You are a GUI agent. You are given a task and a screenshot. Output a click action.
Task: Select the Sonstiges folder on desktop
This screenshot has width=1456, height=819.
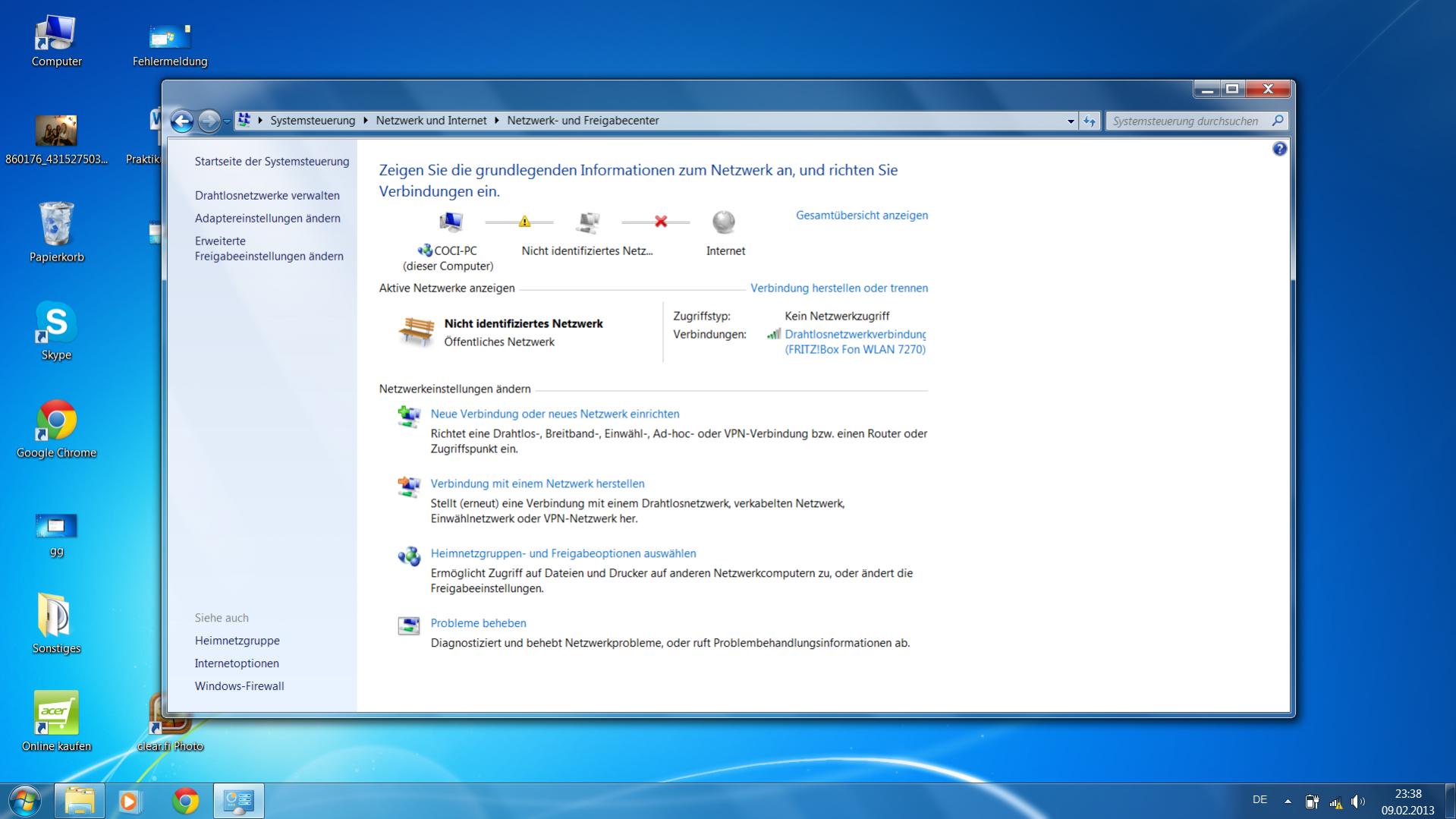click(56, 624)
